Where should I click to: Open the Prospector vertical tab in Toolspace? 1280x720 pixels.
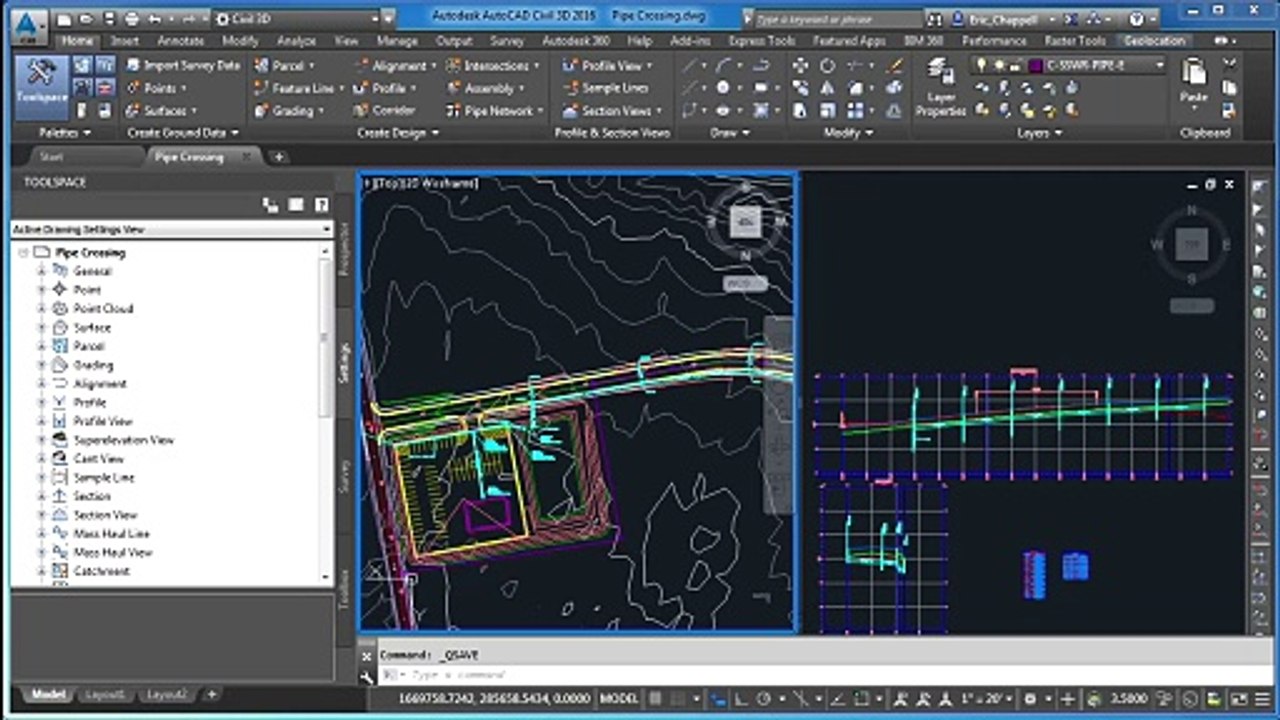[345, 250]
